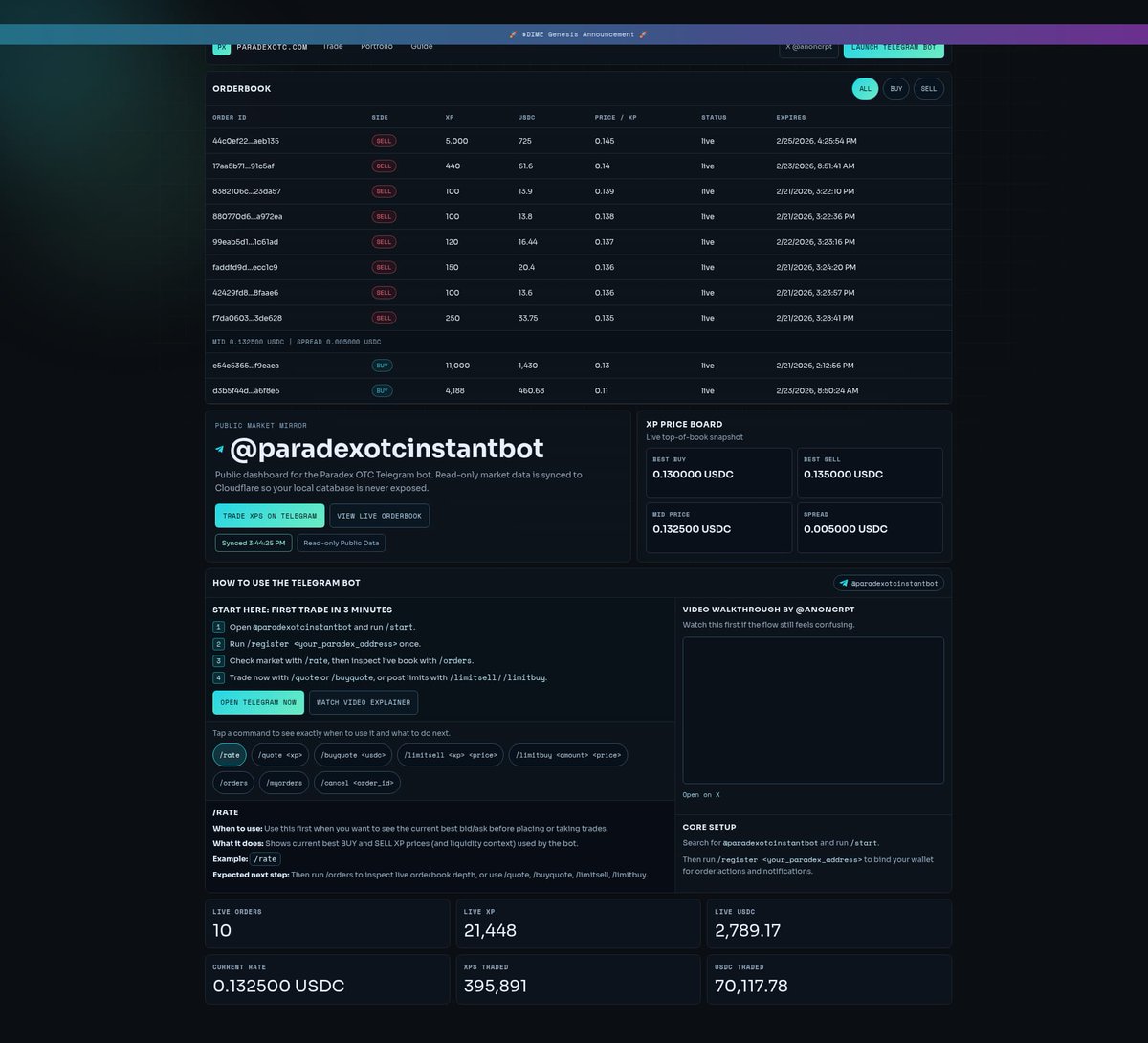Screen dimensions: 1148x1043
Task: Click the Live XP 21,448 stat card
Action: [x=578, y=923]
